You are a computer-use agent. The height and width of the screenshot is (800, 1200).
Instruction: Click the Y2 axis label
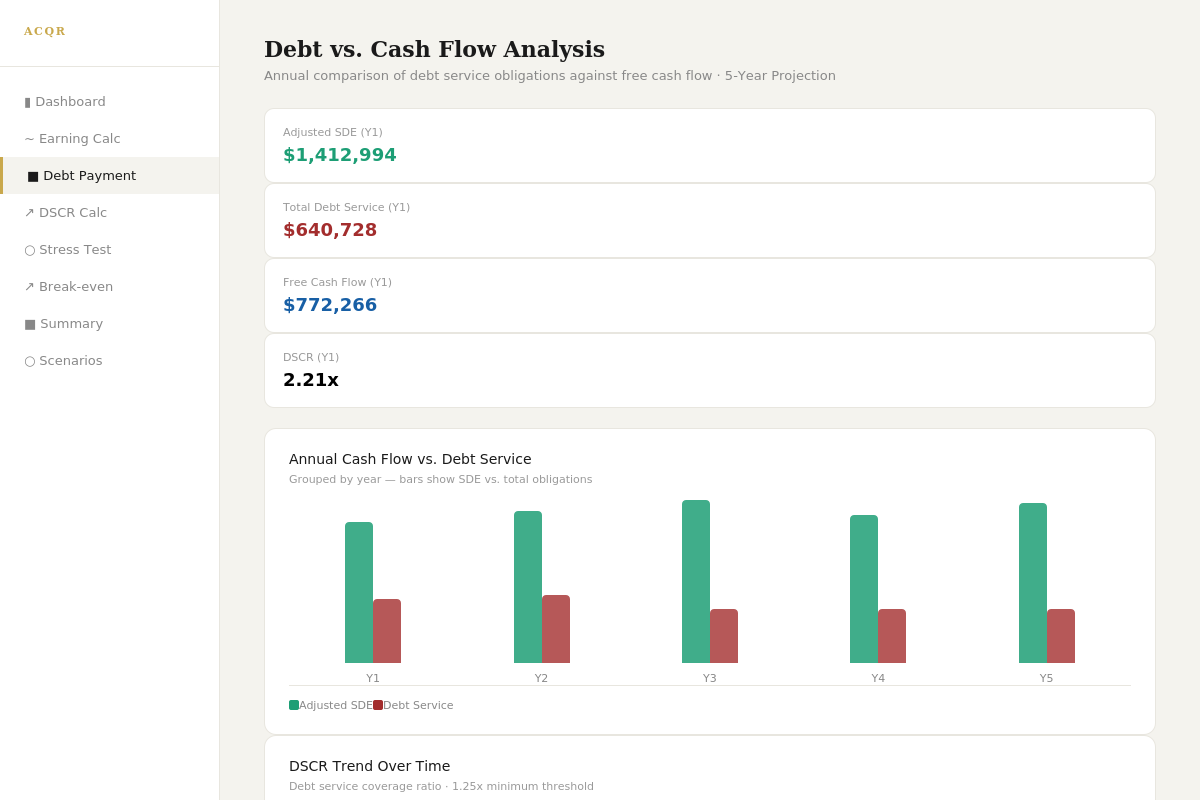click(541, 678)
